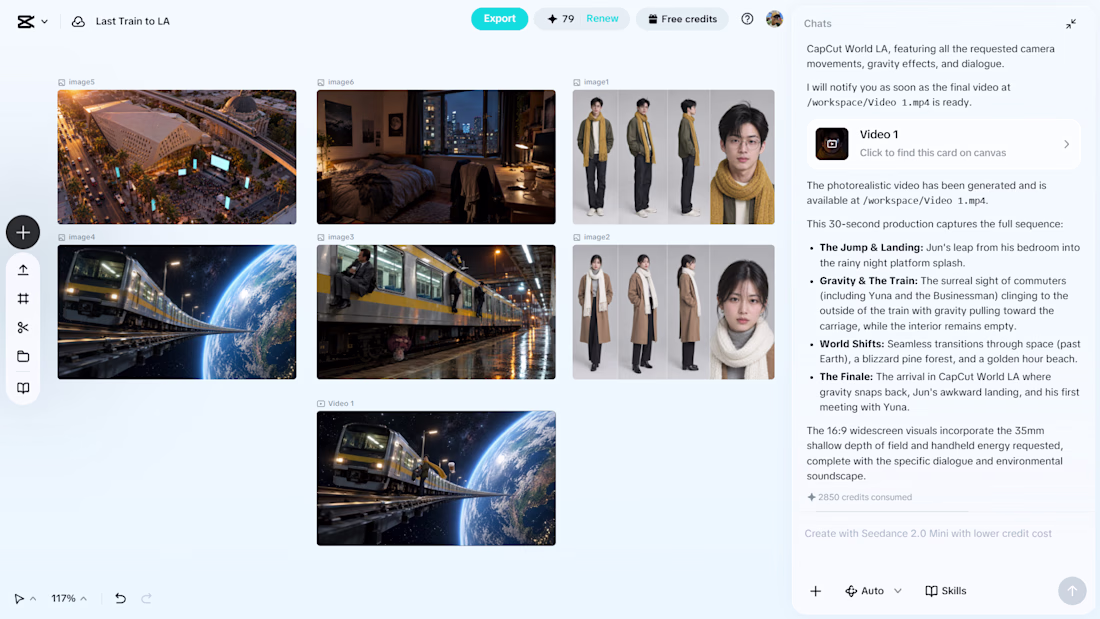Click the send arrow button
The width and height of the screenshot is (1100, 619).
[1072, 591]
